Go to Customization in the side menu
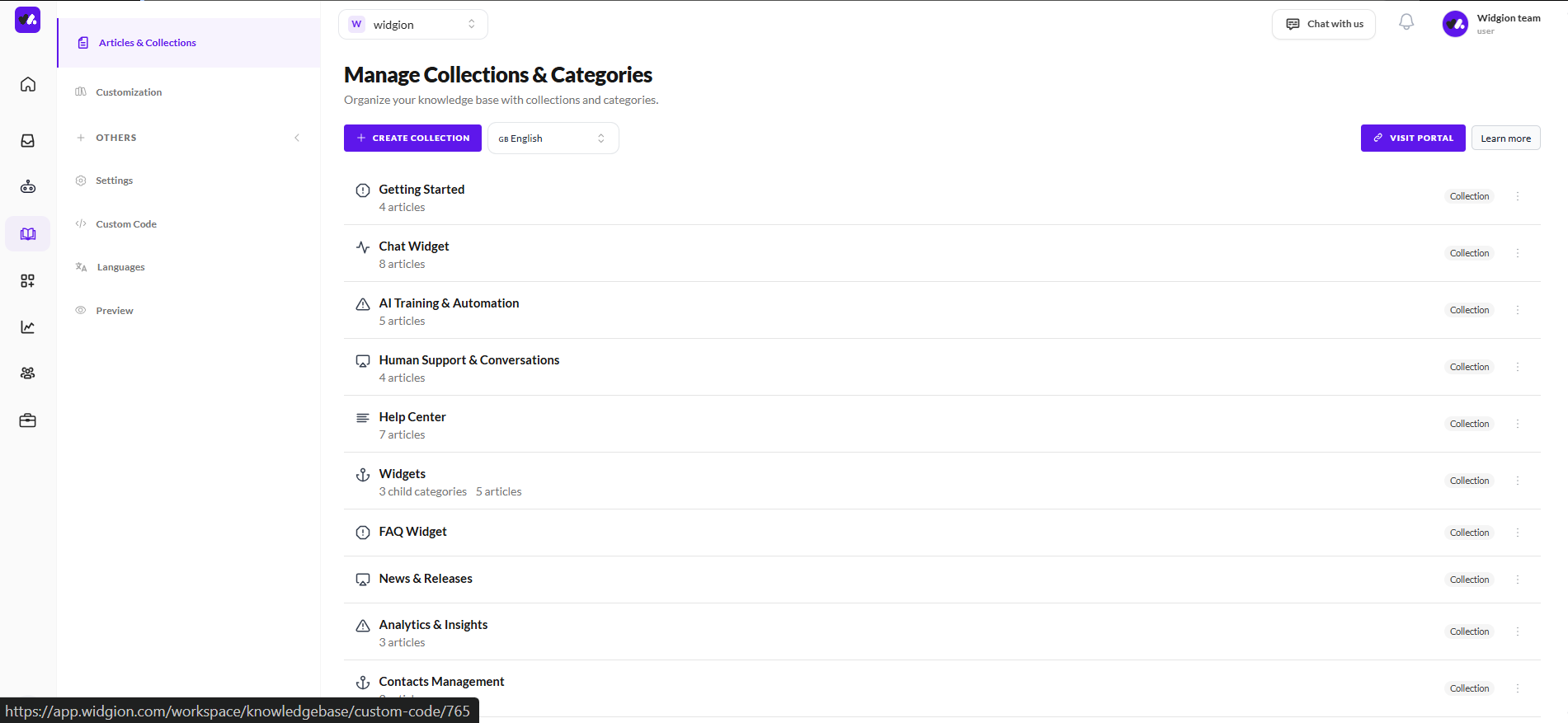Screen dimensions: 1568x723 pyautogui.click(x=129, y=92)
